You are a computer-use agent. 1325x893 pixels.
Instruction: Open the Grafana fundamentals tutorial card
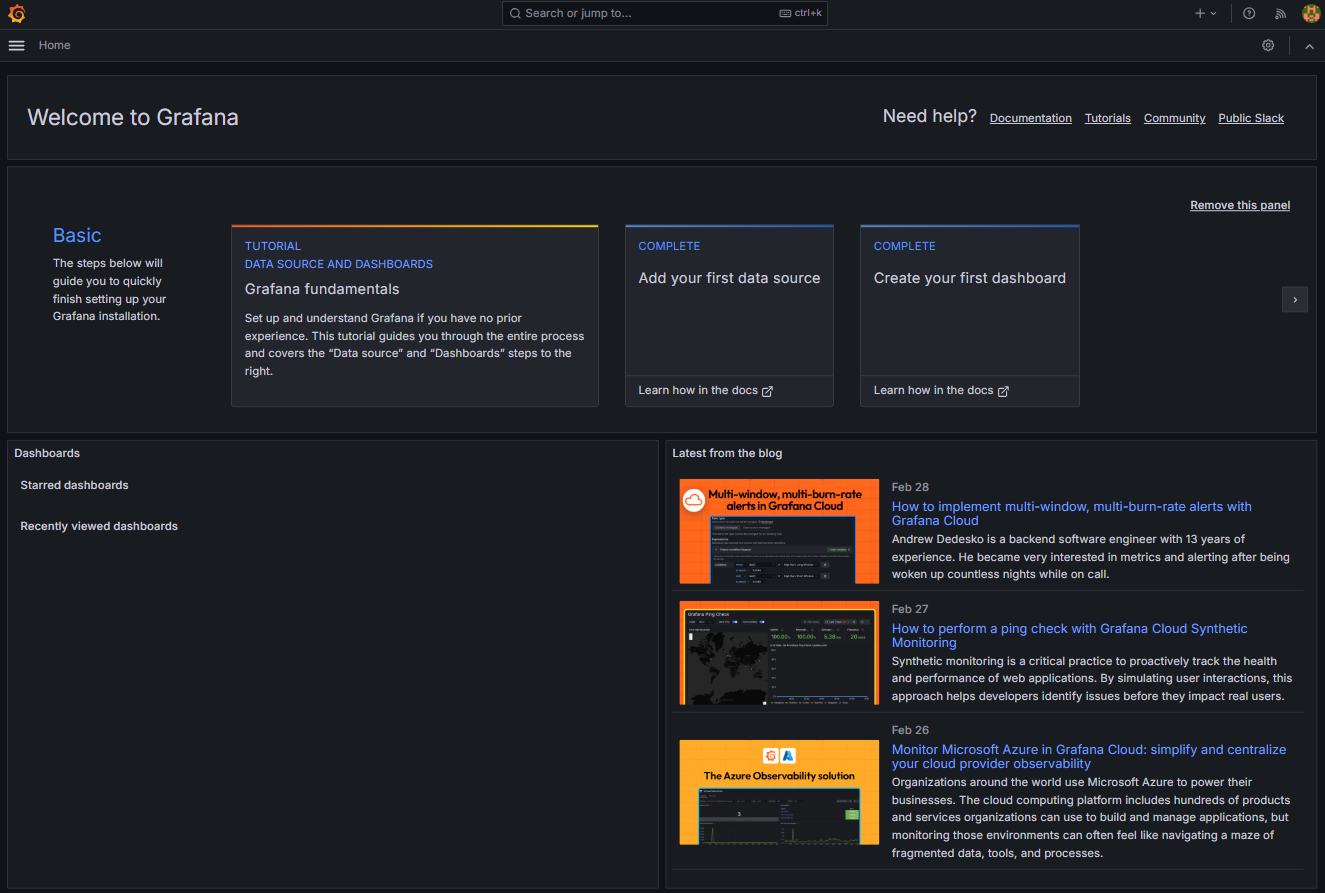414,316
